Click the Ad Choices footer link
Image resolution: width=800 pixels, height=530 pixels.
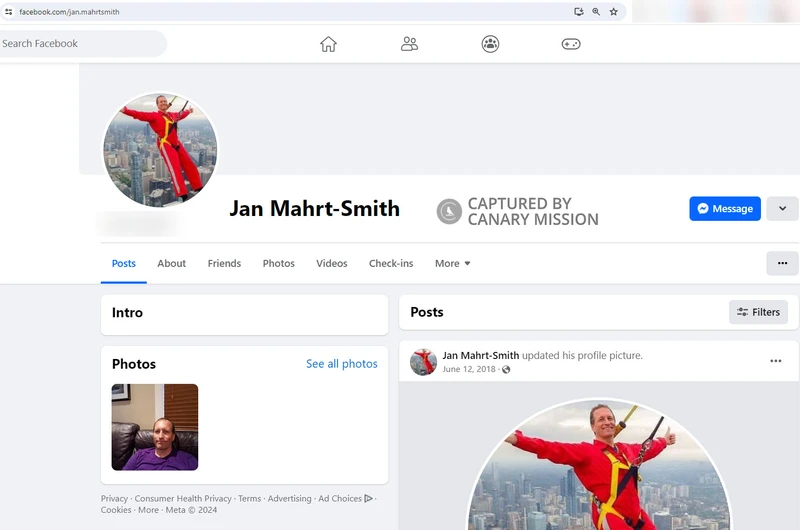(345, 498)
